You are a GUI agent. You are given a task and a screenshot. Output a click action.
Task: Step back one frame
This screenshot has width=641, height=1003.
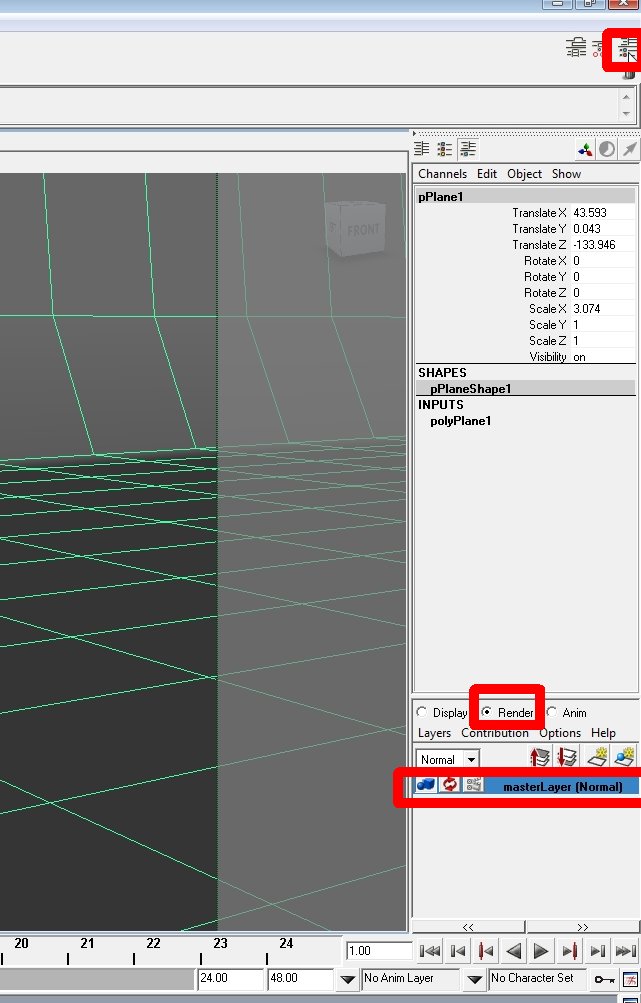457,951
